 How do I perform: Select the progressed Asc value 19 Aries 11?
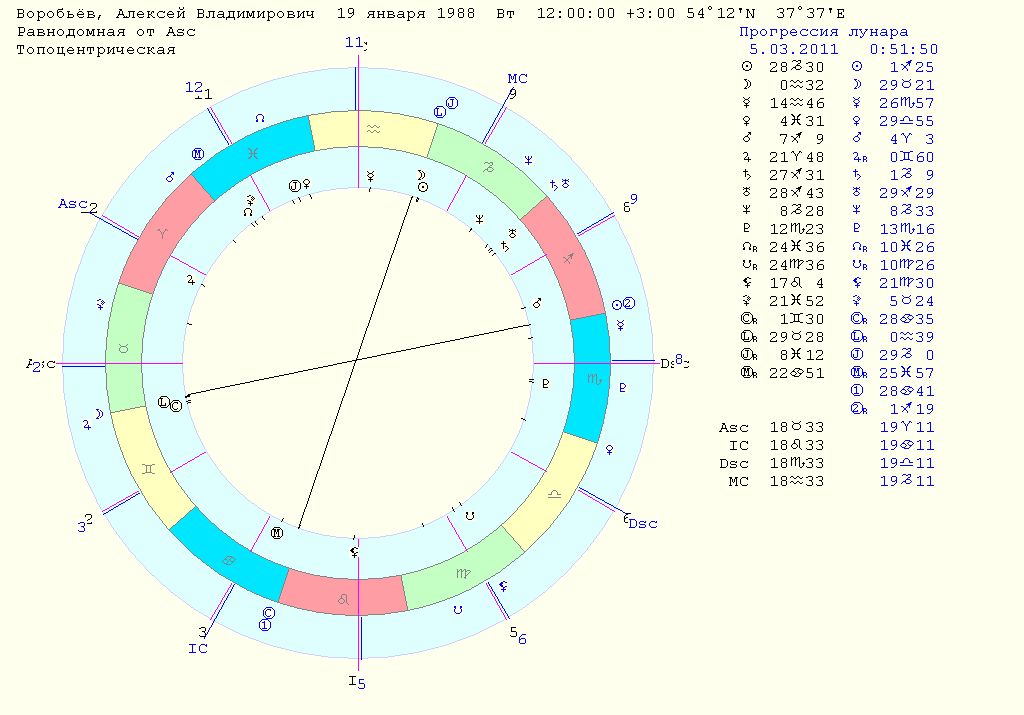pyautogui.click(x=906, y=427)
